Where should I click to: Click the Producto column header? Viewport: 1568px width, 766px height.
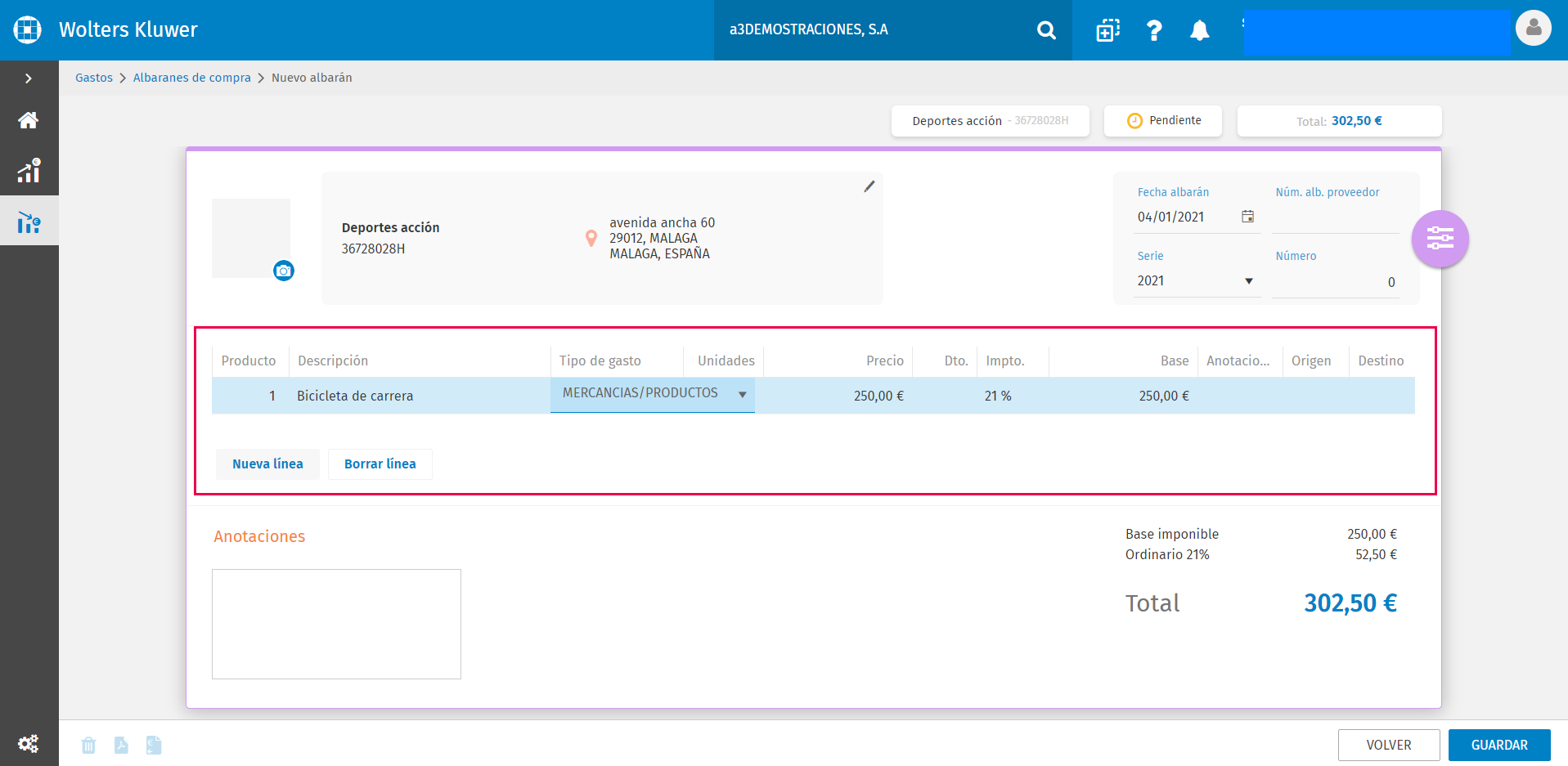pyautogui.click(x=249, y=361)
